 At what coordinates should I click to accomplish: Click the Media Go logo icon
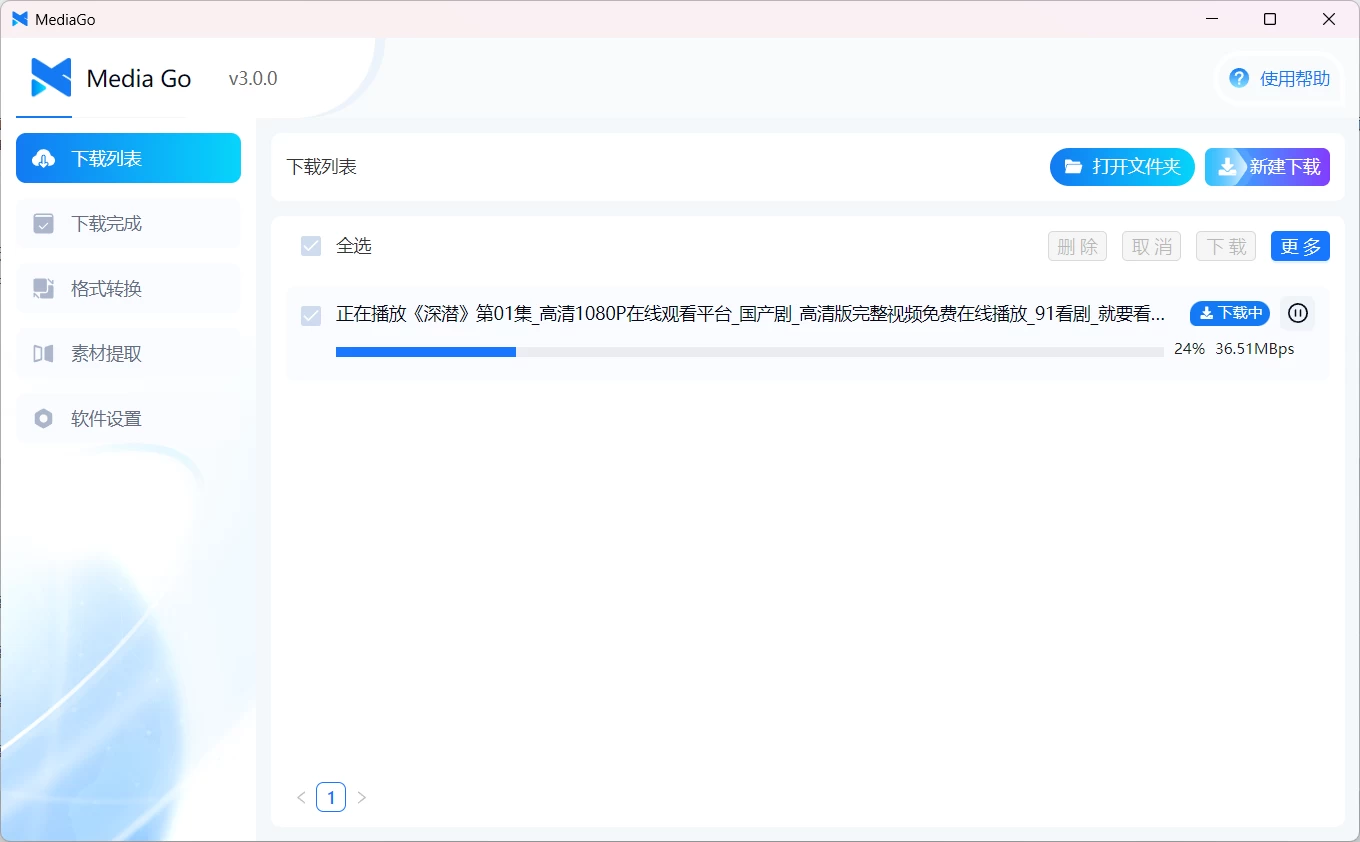50,77
